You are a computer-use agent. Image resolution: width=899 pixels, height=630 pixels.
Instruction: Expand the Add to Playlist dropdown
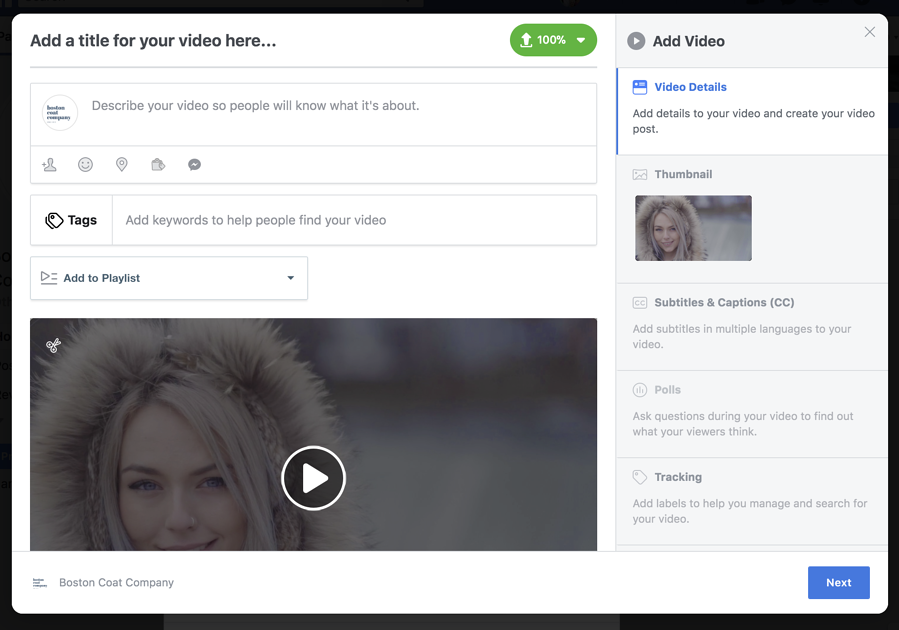[169, 278]
